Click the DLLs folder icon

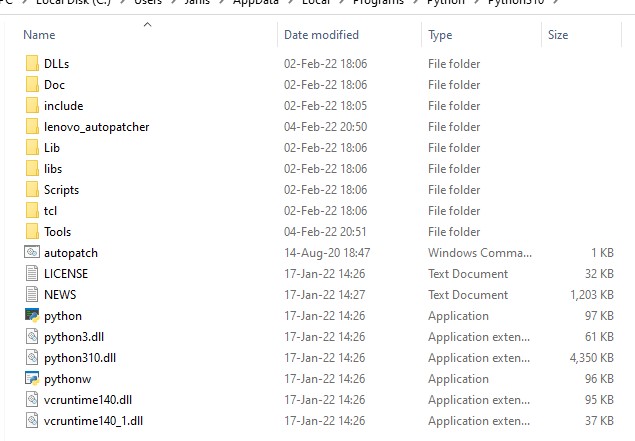pyautogui.click(x=31, y=64)
